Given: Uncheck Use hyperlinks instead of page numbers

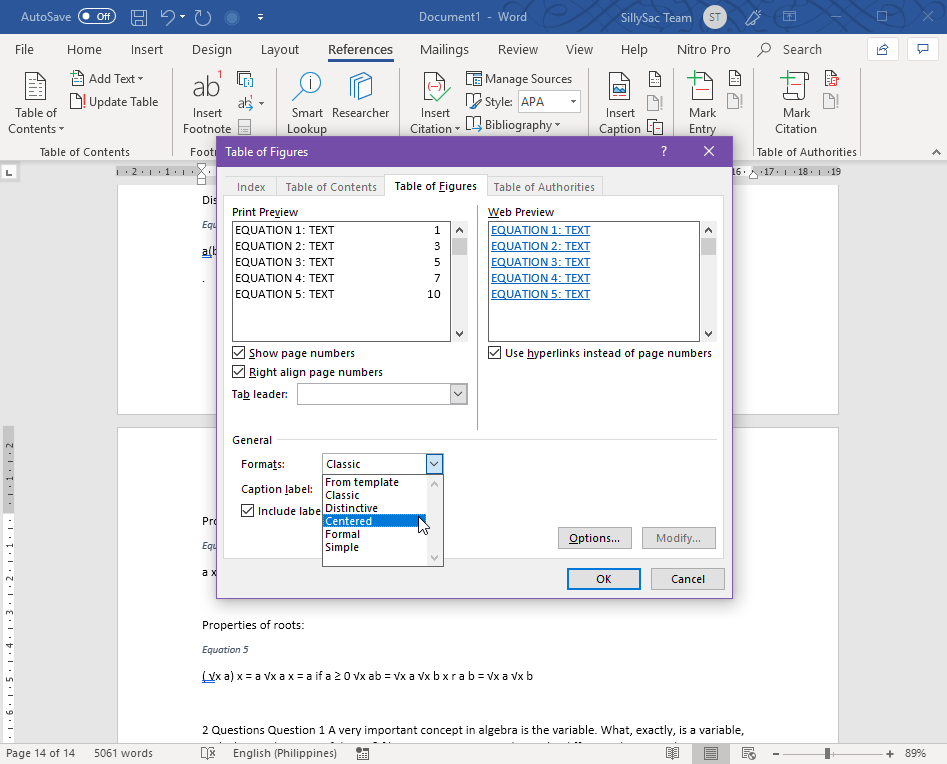Looking at the screenshot, I should [x=495, y=353].
